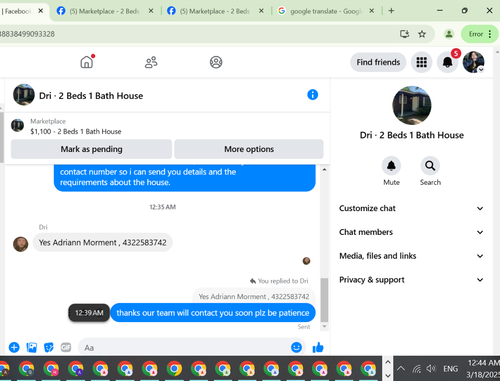Open the Groups circle icon in top nav
The image size is (500, 381).
(216, 62)
